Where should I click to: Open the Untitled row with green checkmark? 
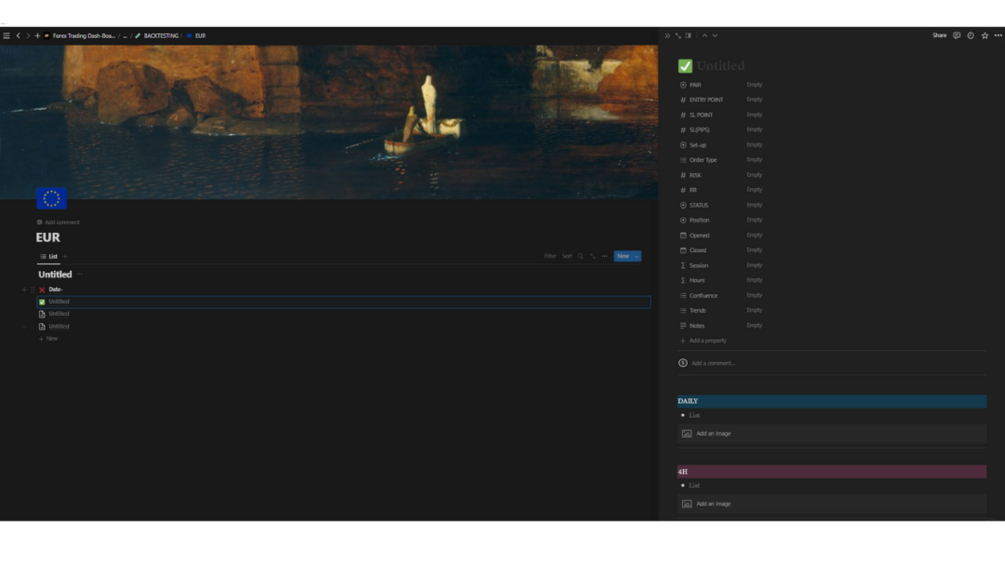point(344,302)
